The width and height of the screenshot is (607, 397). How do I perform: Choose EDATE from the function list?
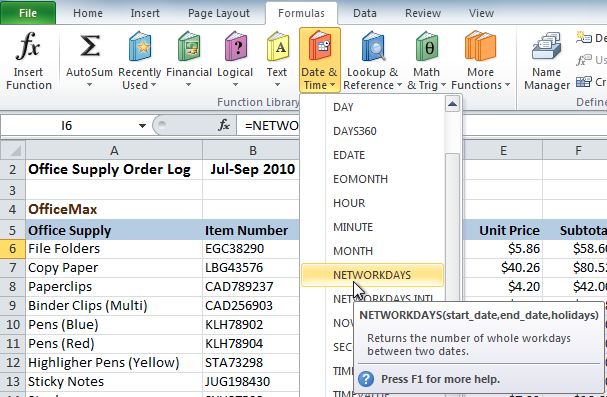coord(372,155)
